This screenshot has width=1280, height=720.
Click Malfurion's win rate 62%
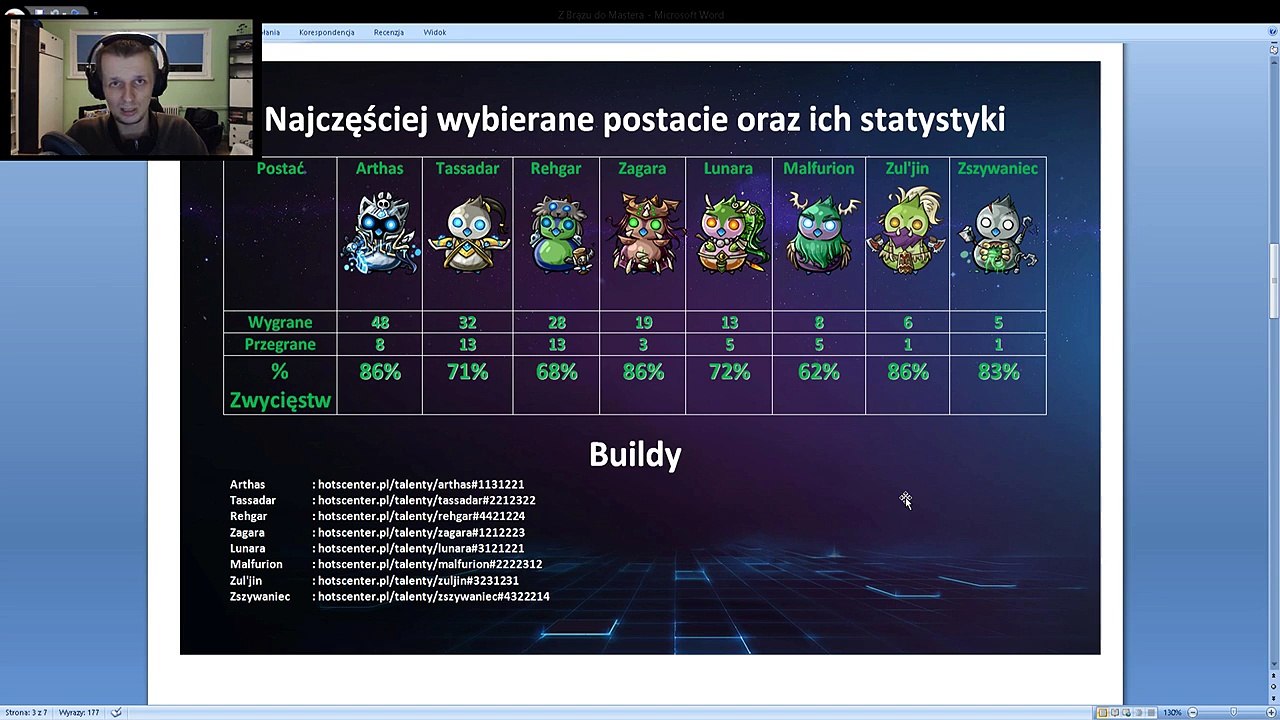tap(819, 372)
